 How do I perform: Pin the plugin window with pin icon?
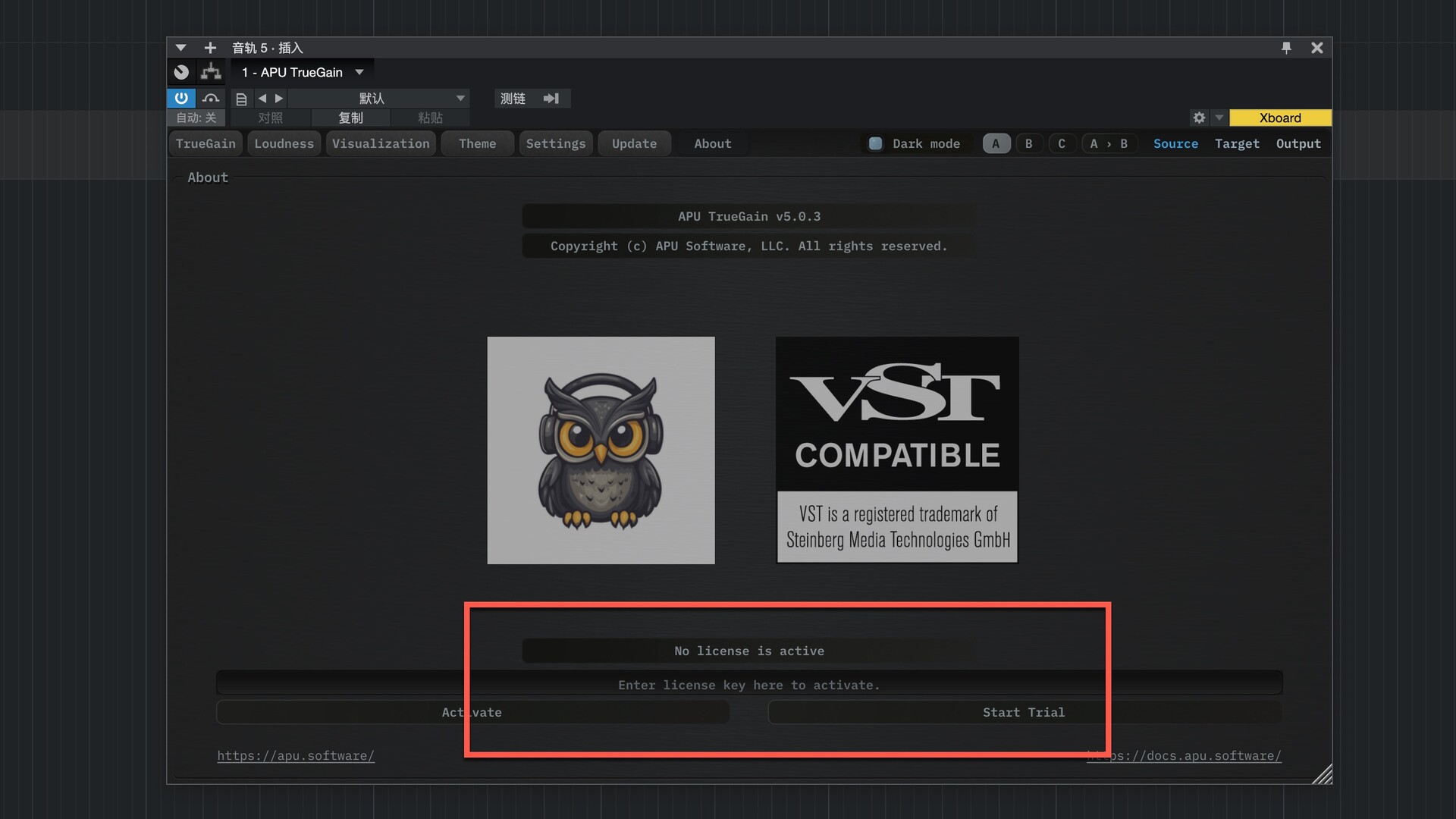coord(1286,48)
